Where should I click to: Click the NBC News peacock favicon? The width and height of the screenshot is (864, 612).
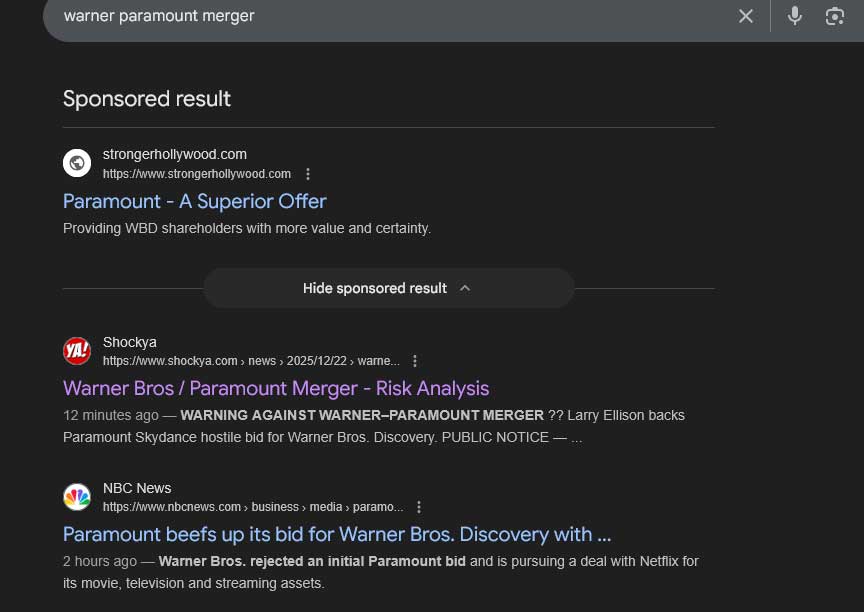point(77,497)
